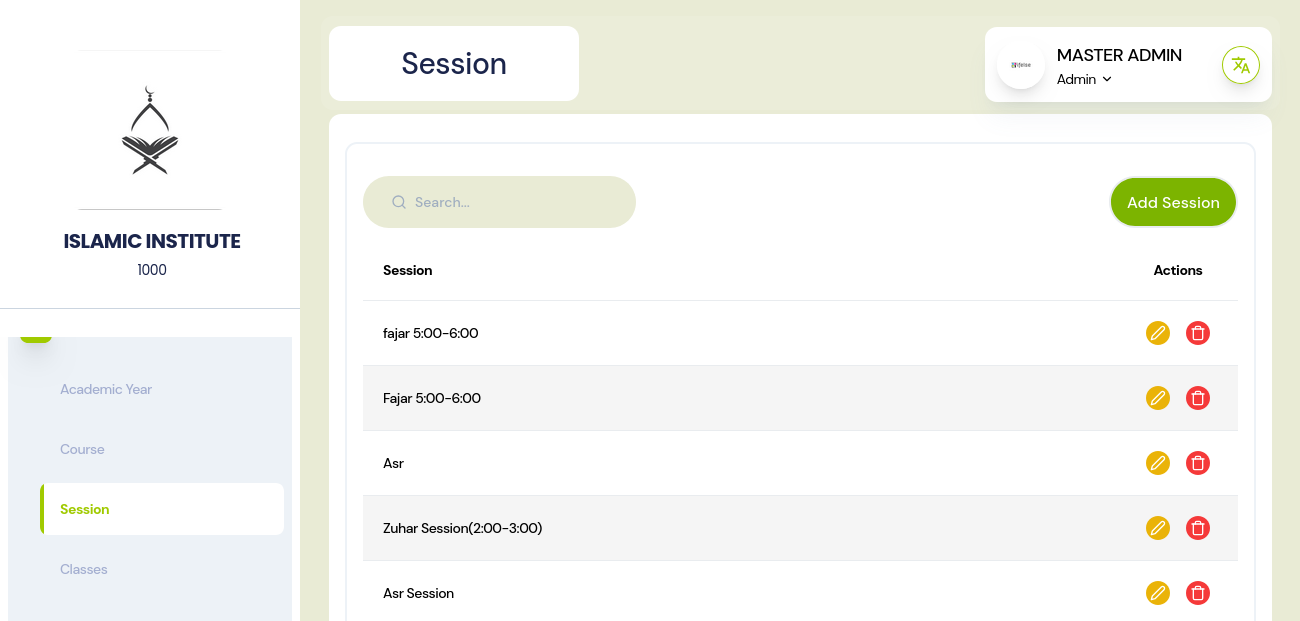The width and height of the screenshot is (1300, 621).
Task: Focus the Search sessions field
Action: click(x=510, y=202)
